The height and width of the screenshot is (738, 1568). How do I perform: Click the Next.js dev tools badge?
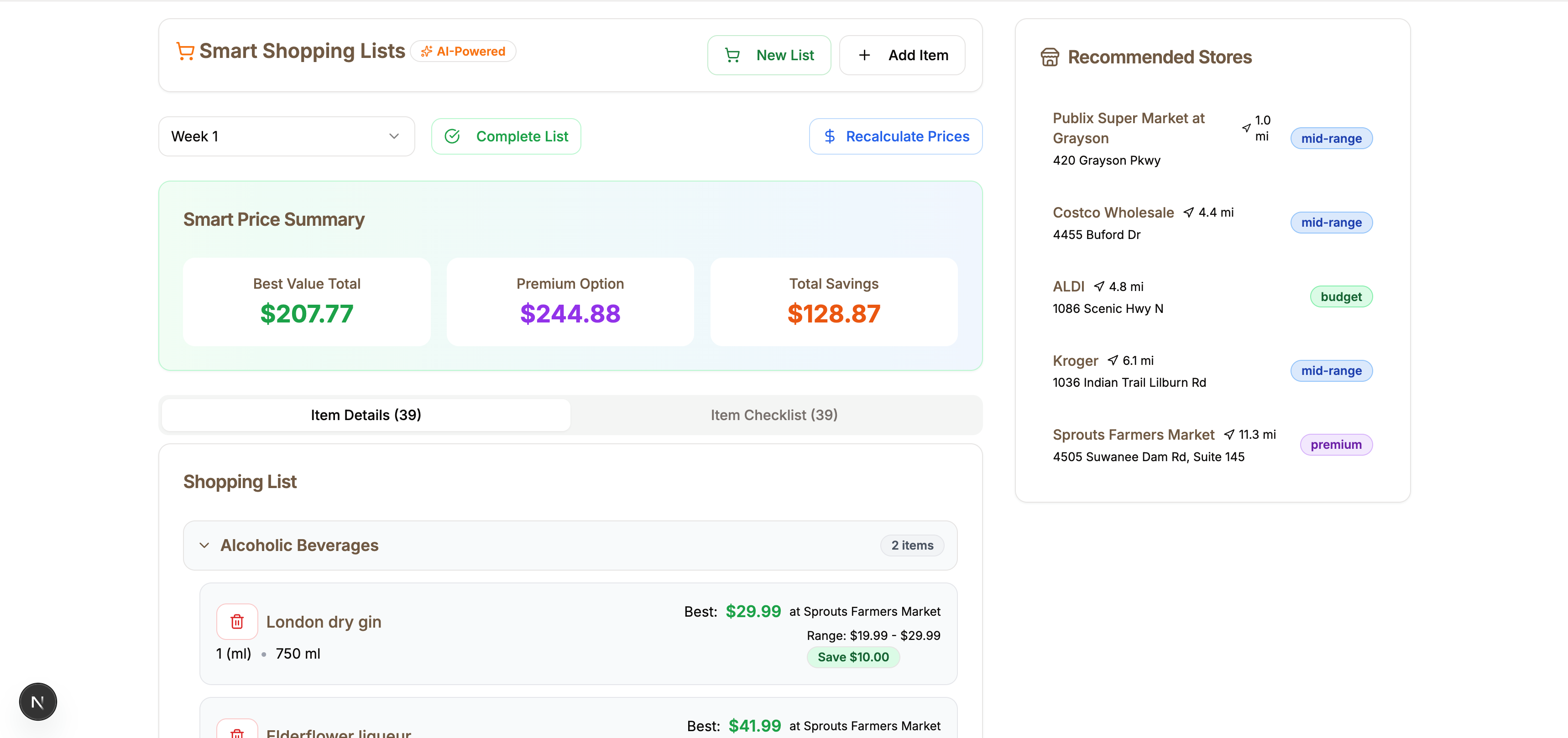pyautogui.click(x=38, y=702)
